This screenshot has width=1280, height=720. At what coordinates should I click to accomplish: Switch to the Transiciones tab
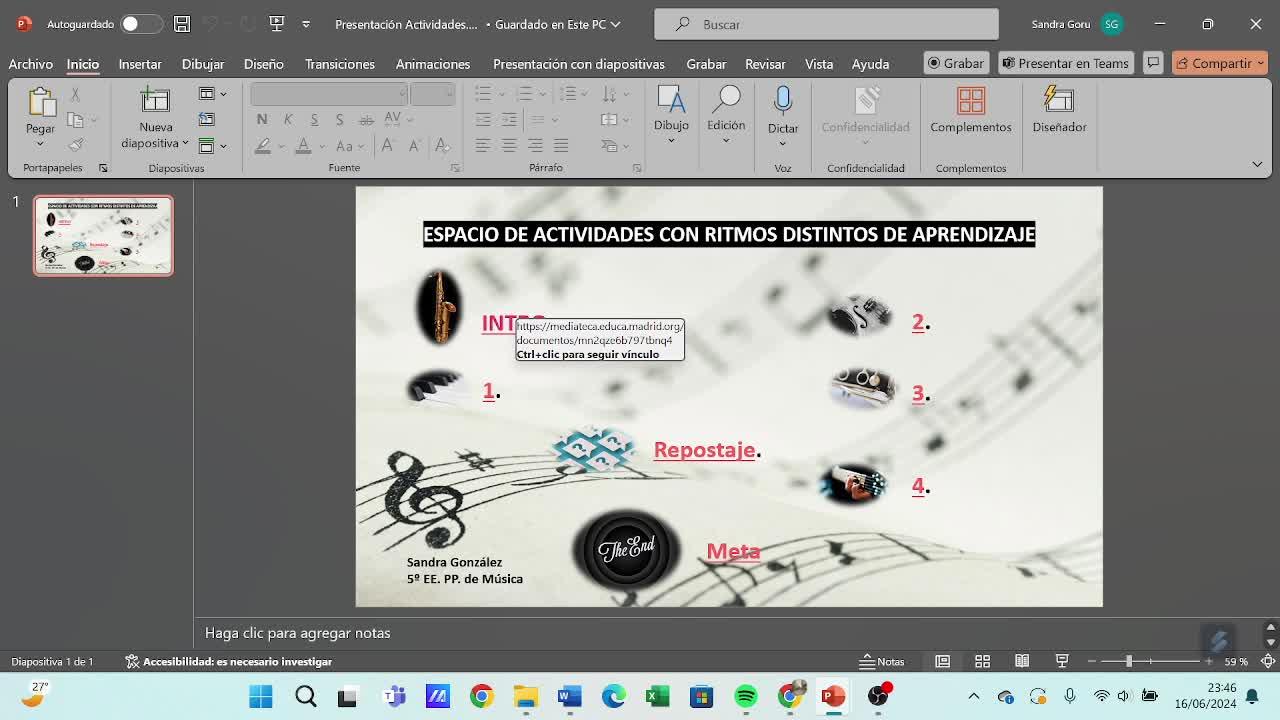[x=339, y=64]
